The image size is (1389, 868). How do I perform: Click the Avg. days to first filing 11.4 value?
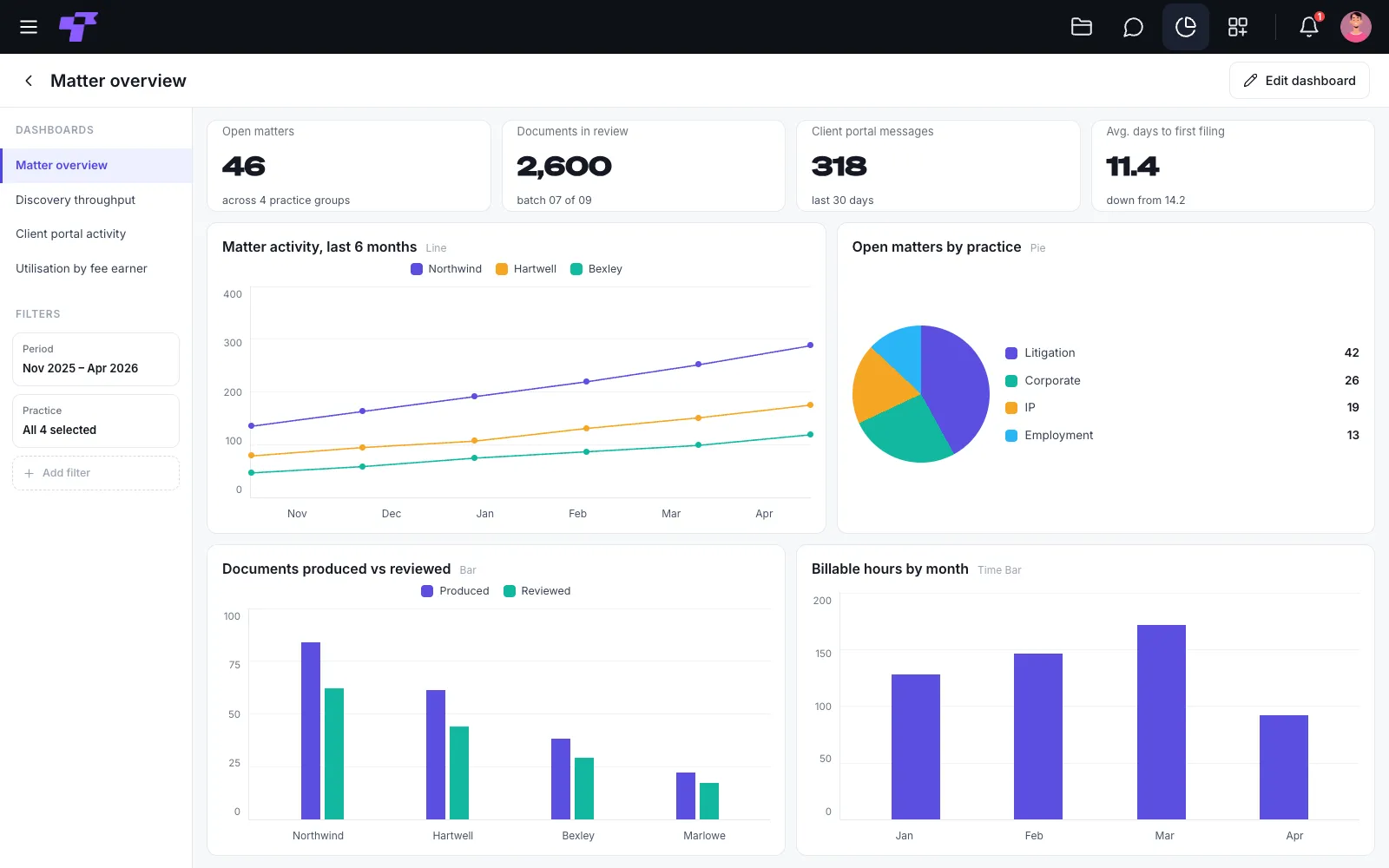pos(1133,166)
